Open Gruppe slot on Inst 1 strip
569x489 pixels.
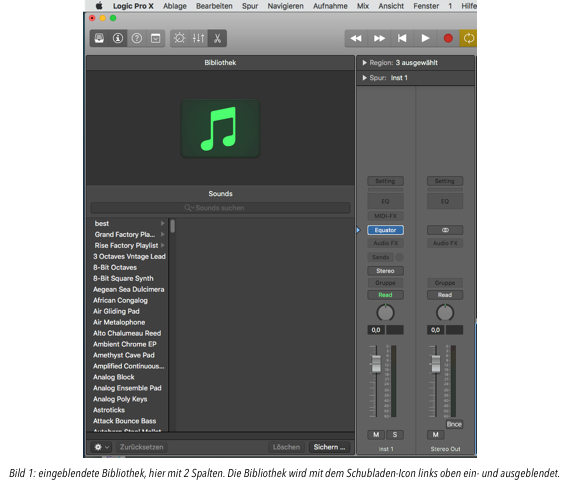[x=385, y=283]
